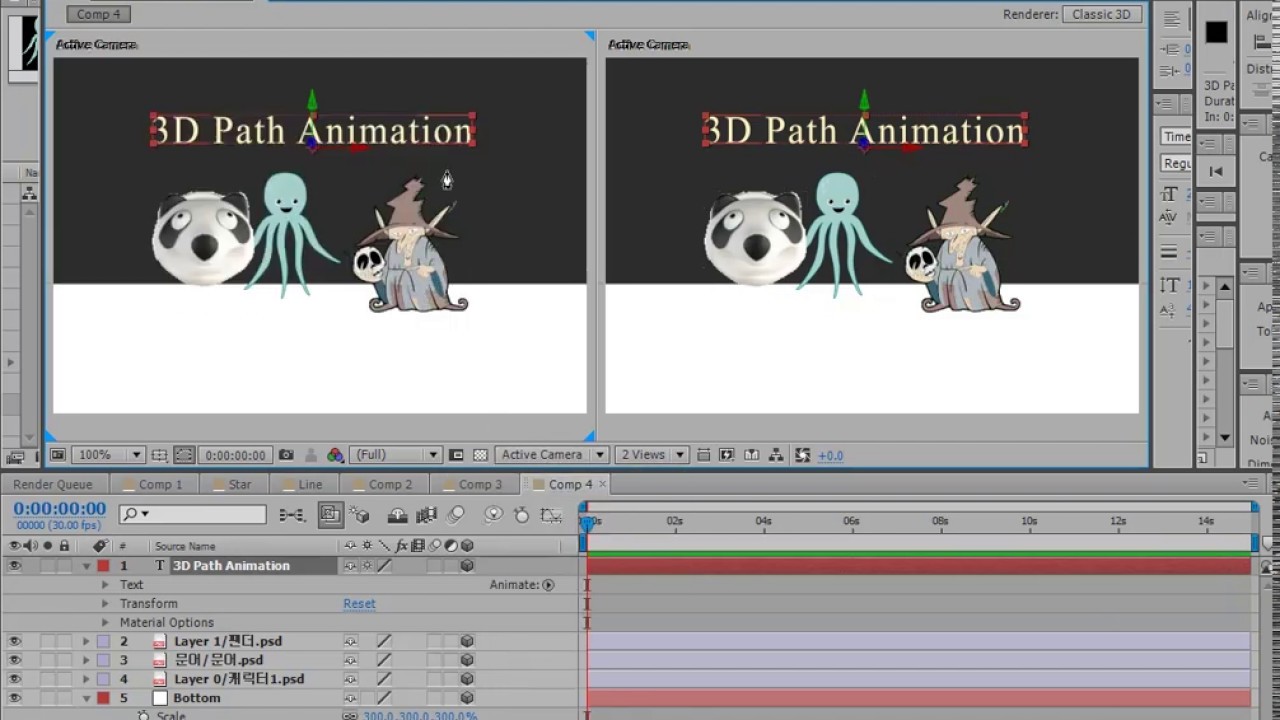Screen dimensions: 1280x720
Task: Toggle the Auto-keyframe stopwatch icon
Action: tap(521, 515)
